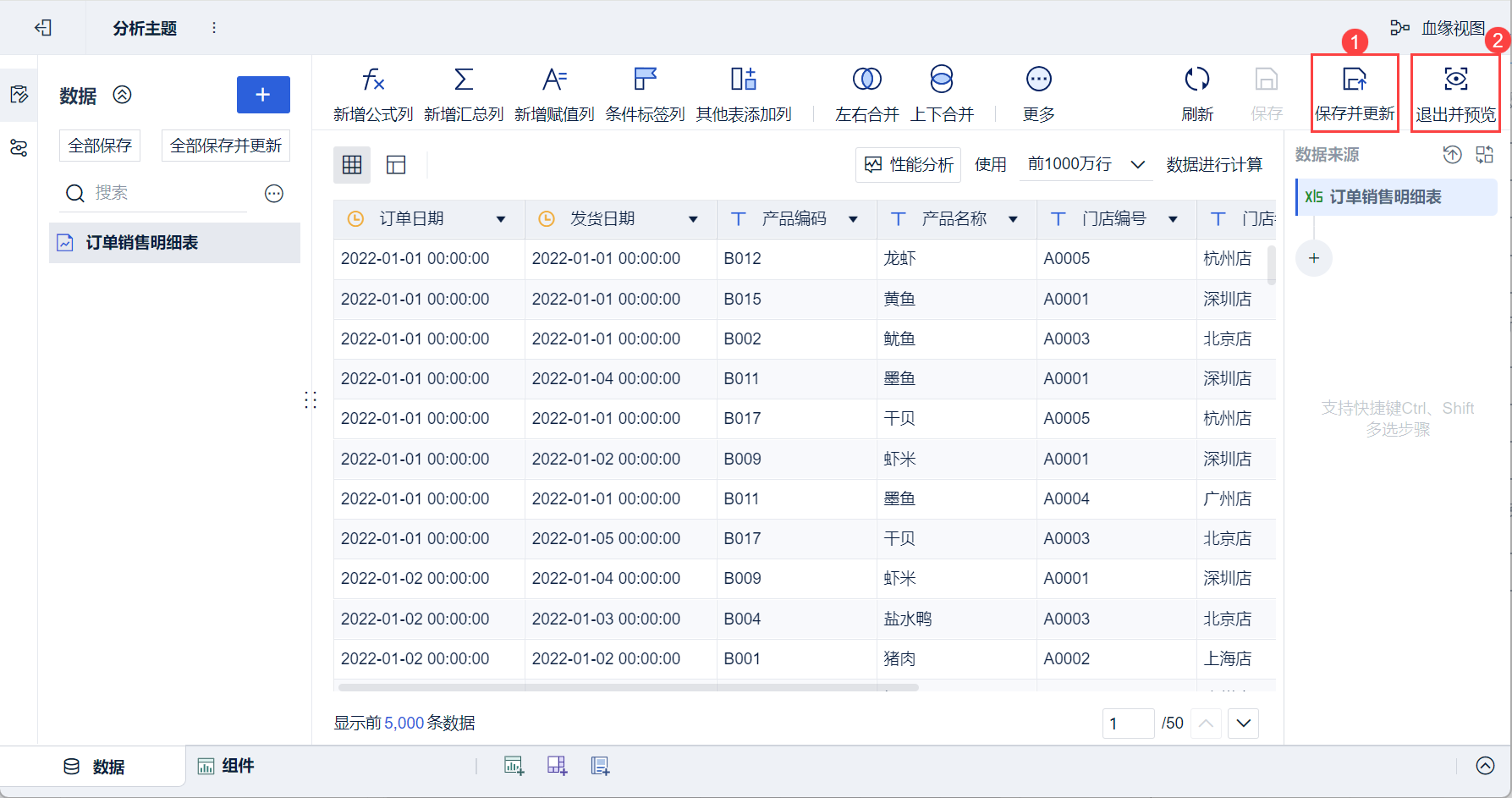
Task: Switch to the 组件 bottom tab
Action: (x=226, y=767)
